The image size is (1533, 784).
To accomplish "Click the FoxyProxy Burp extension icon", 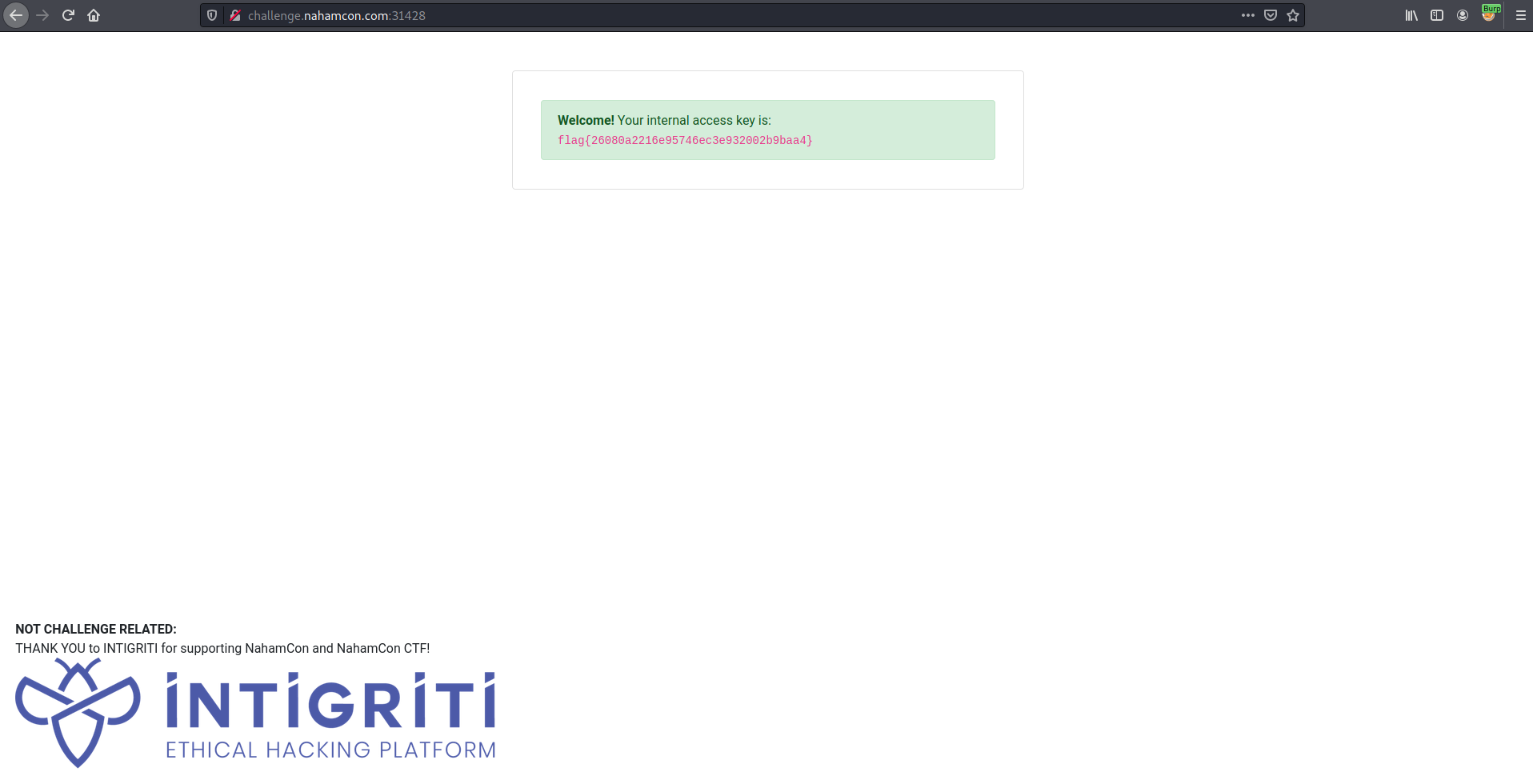I will (1489, 14).
